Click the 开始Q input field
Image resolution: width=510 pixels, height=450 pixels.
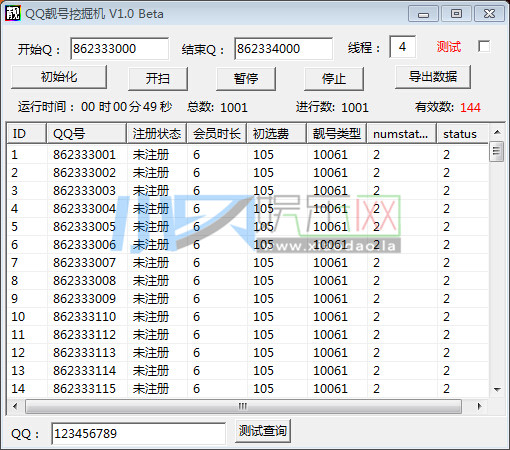tap(119, 49)
